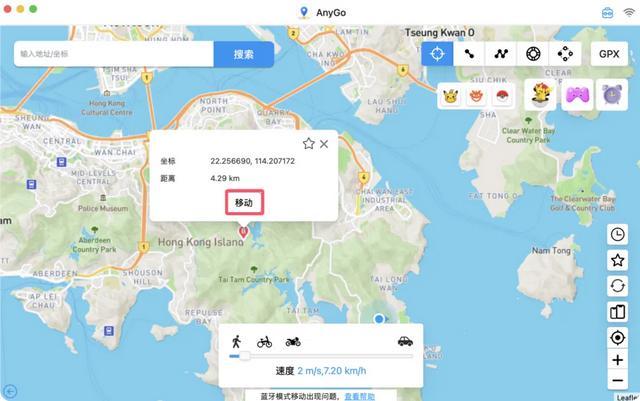Click the Hong Kong Island map label
Viewport: 640px width, 401px height.
tap(201, 242)
